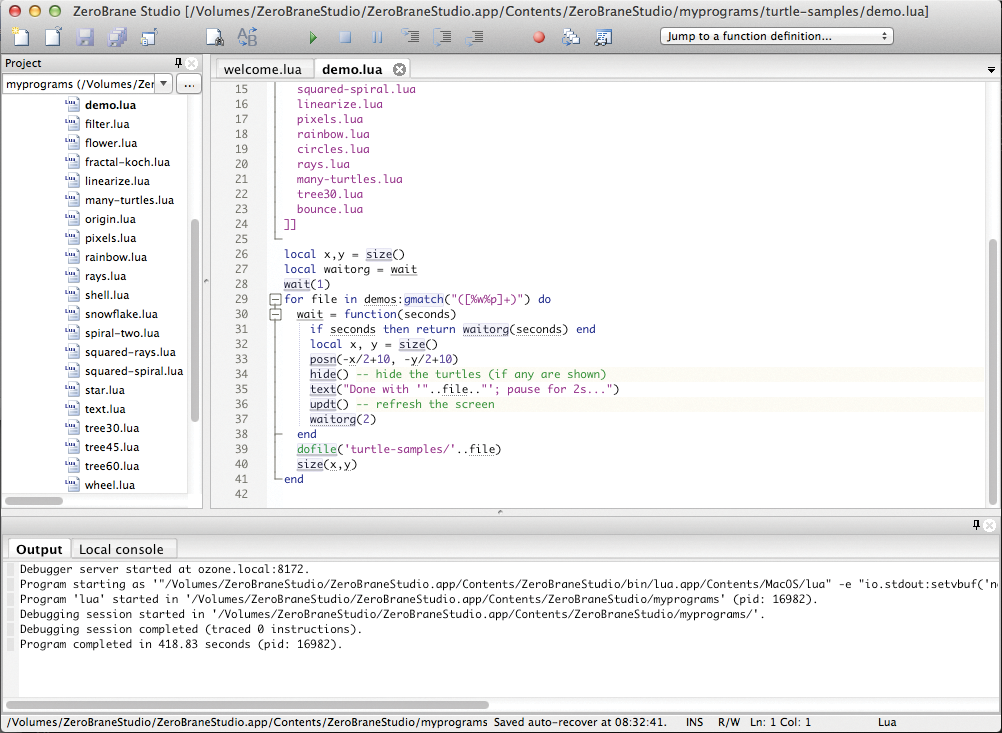This screenshot has width=1002, height=733.
Task: Start debugging with the green Run icon
Action: click(x=313, y=36)
